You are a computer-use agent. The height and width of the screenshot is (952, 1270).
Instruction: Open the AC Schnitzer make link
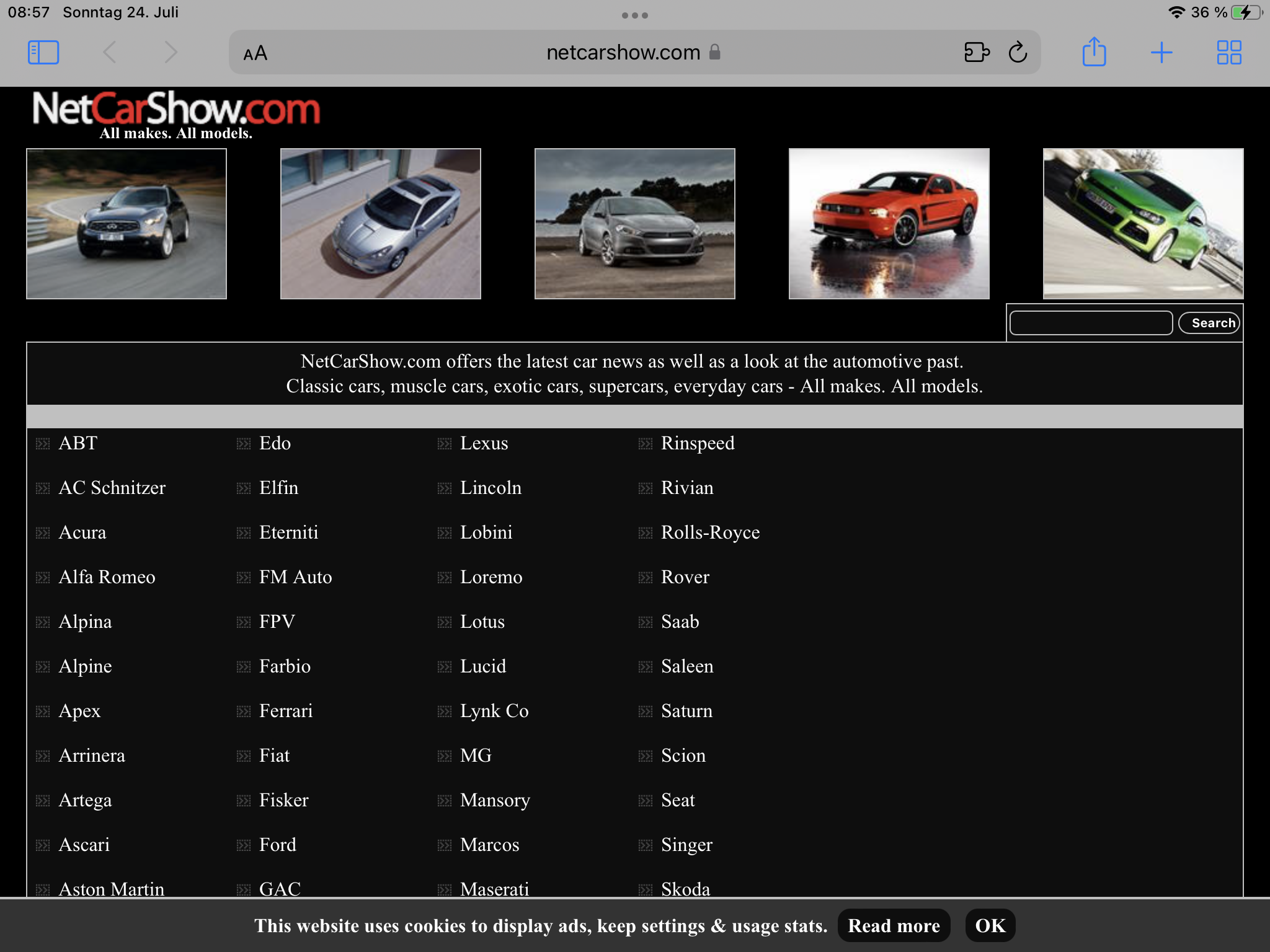point(112,488)
